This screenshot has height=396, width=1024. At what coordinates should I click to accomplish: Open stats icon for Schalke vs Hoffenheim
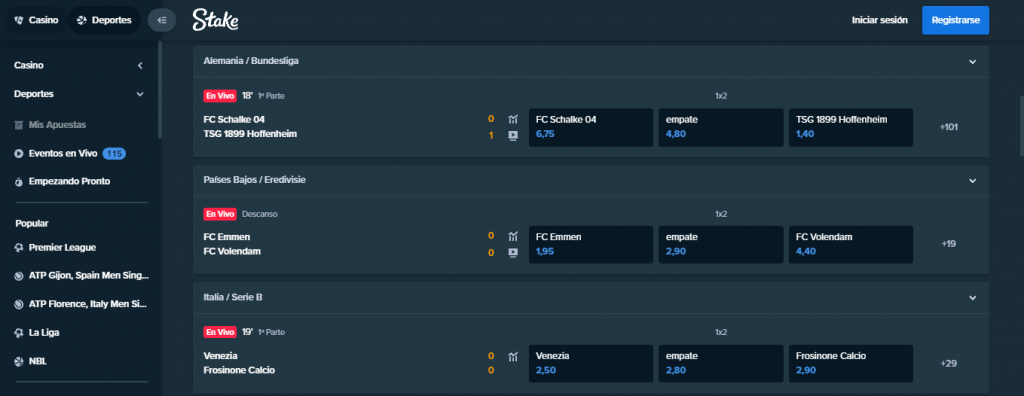[x=513, y=120]
